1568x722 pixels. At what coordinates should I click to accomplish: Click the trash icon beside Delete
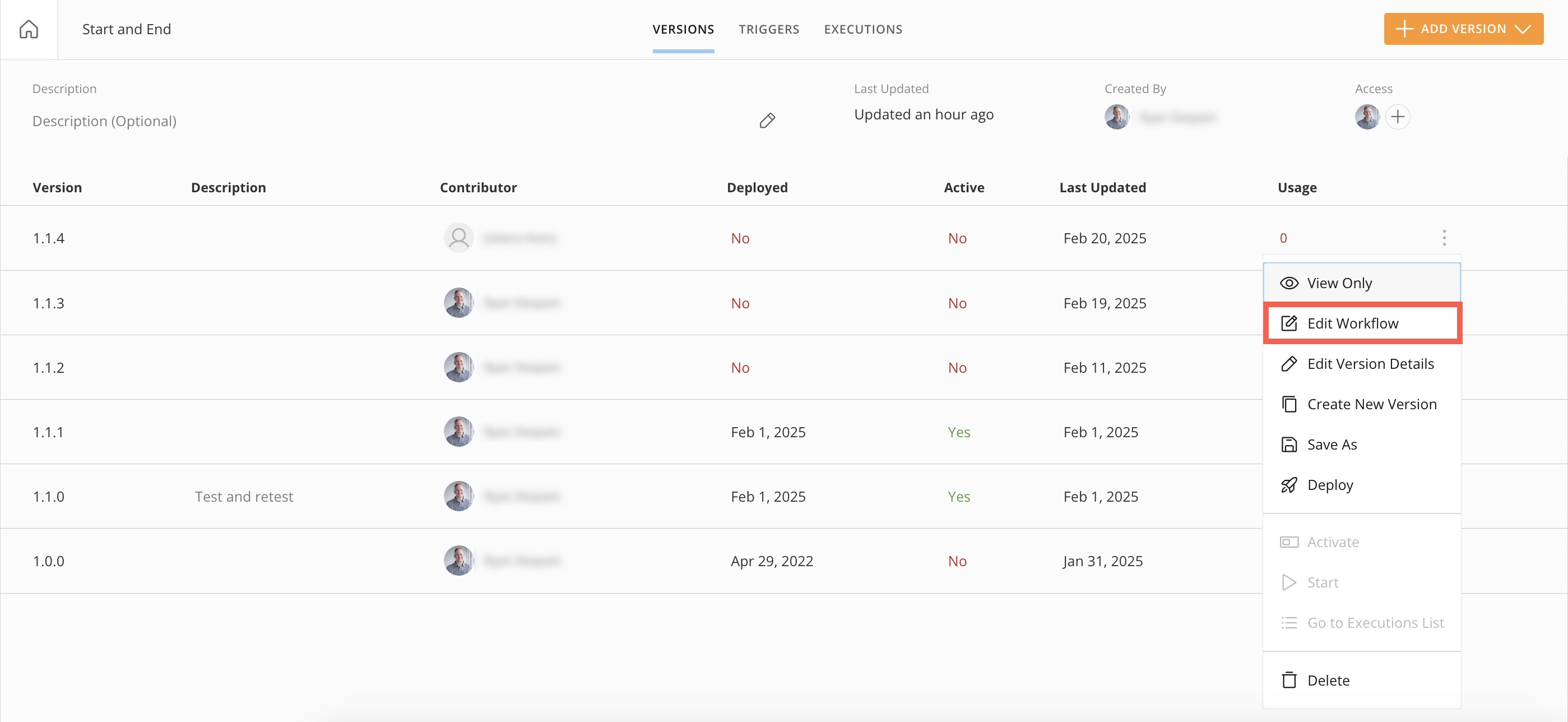pos(1288,680)
